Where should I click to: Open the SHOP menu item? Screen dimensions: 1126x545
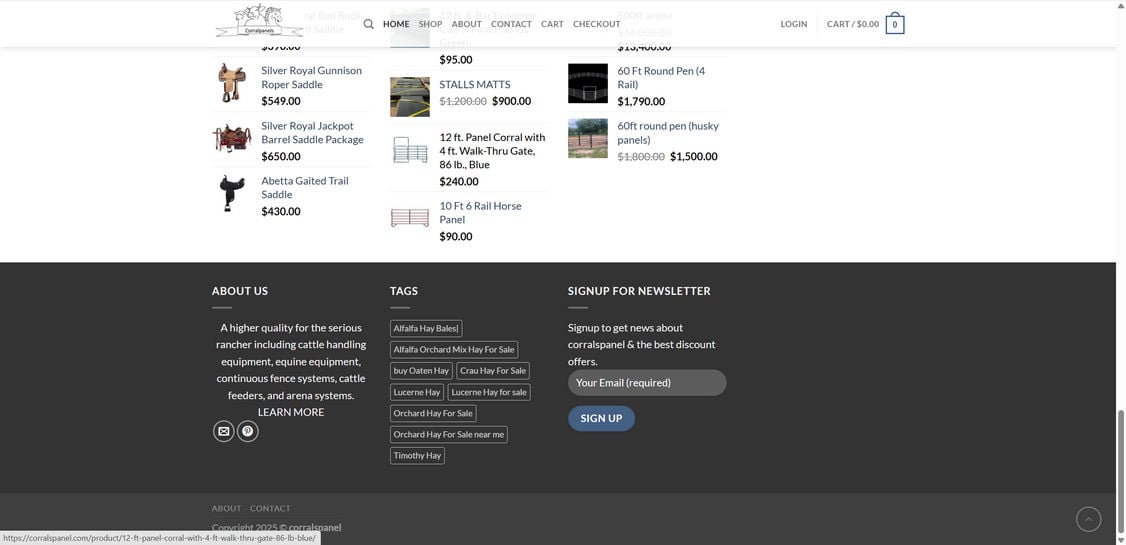tap(430, 24)
